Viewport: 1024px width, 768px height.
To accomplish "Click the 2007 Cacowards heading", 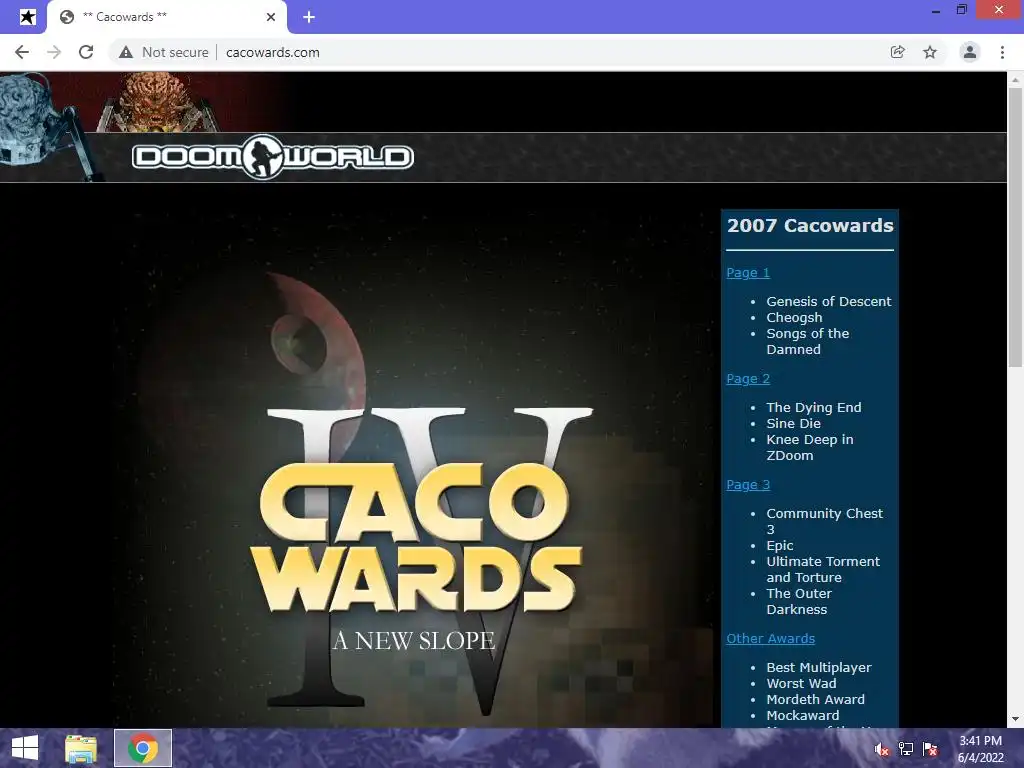I will click(x=810, y=225).
